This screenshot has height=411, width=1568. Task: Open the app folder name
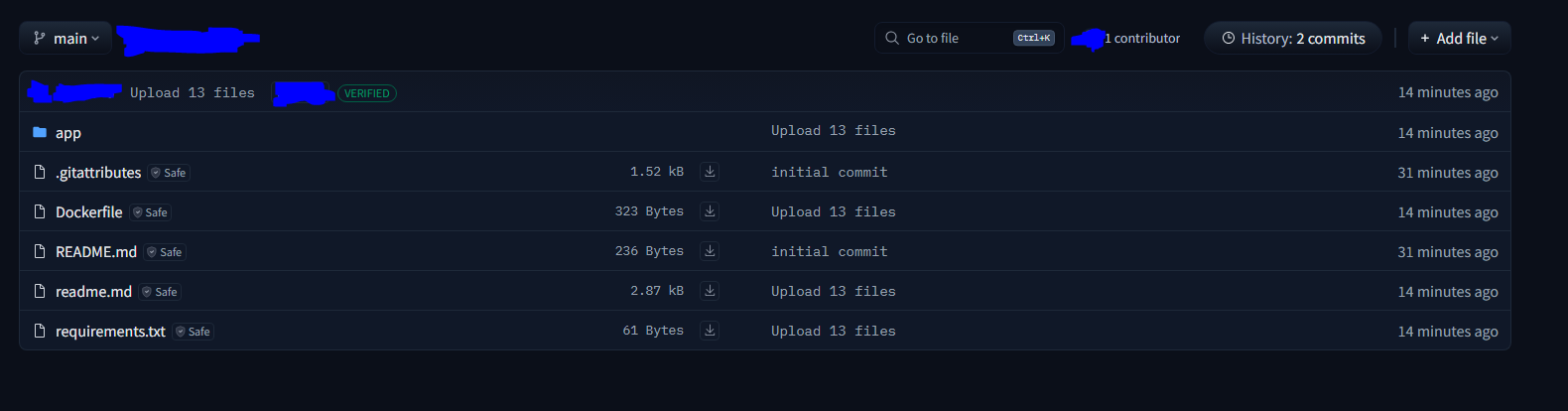(x=68, y=133)
